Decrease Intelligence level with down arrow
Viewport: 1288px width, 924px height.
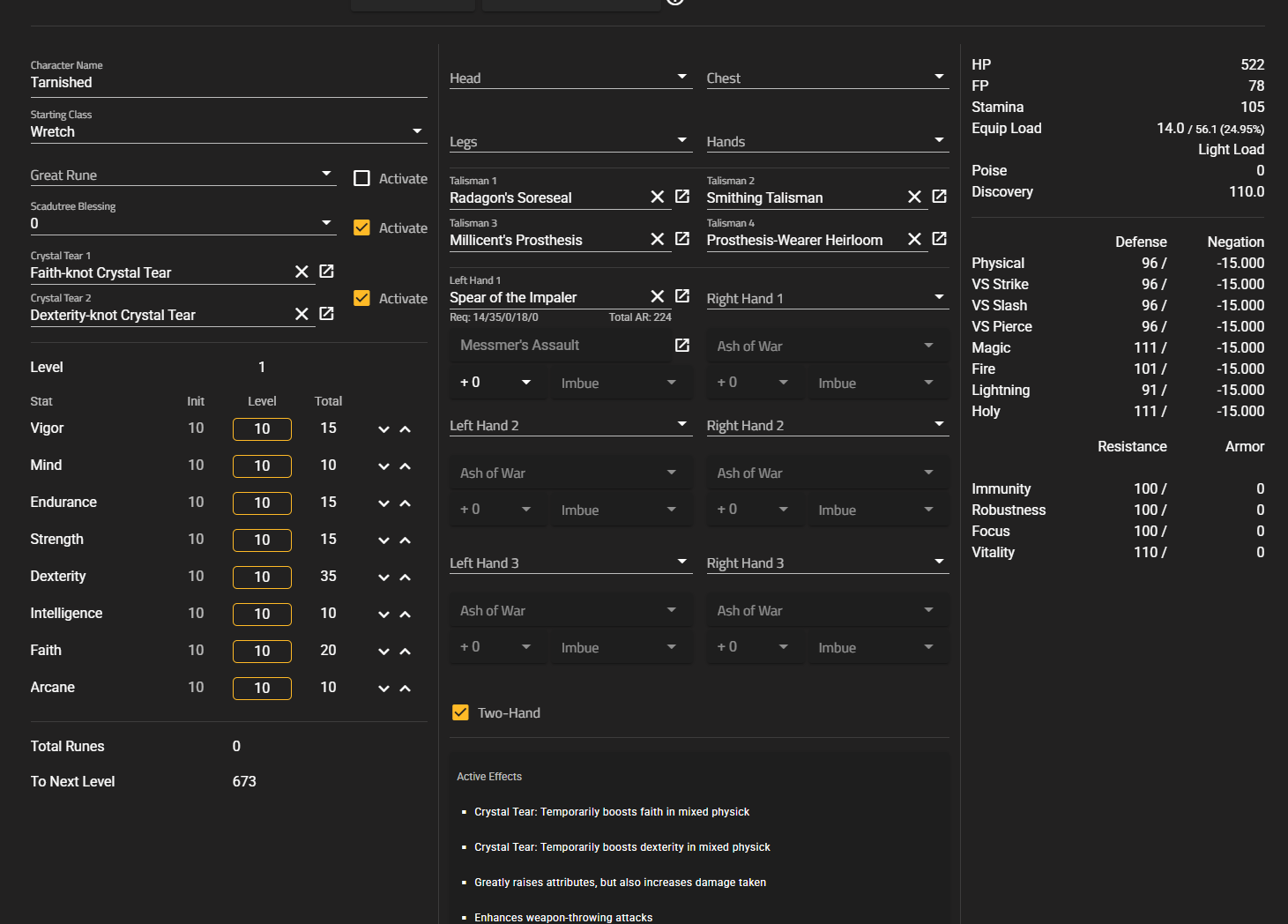click(383, 615)
